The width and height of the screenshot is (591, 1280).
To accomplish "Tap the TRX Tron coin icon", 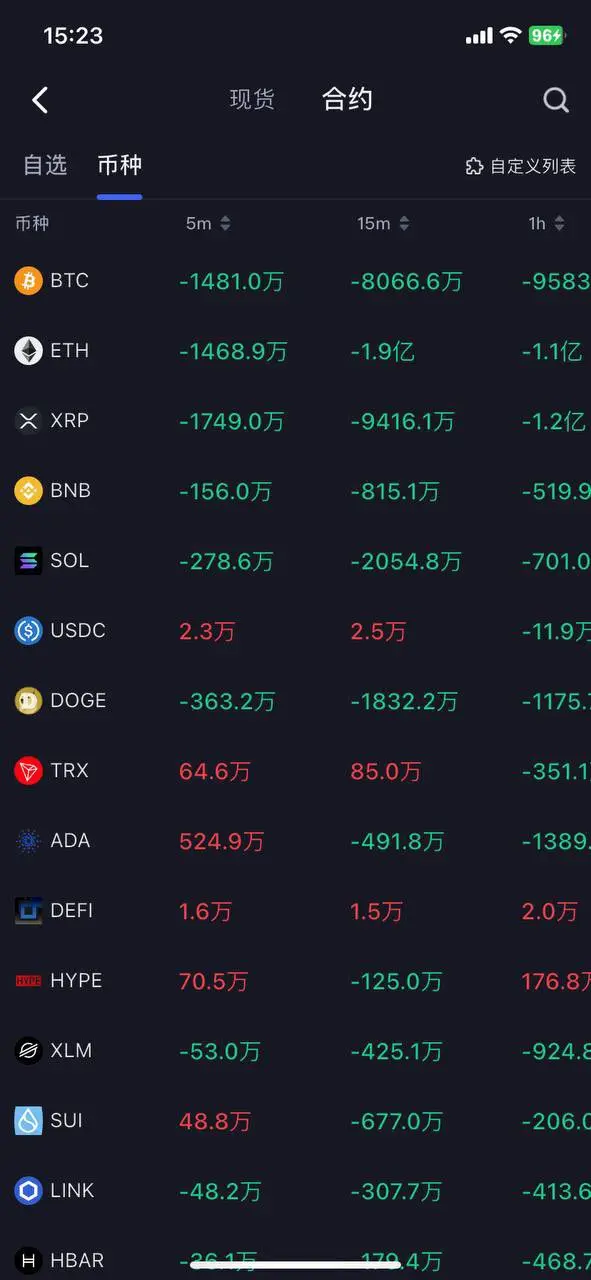I will (28, 771).
